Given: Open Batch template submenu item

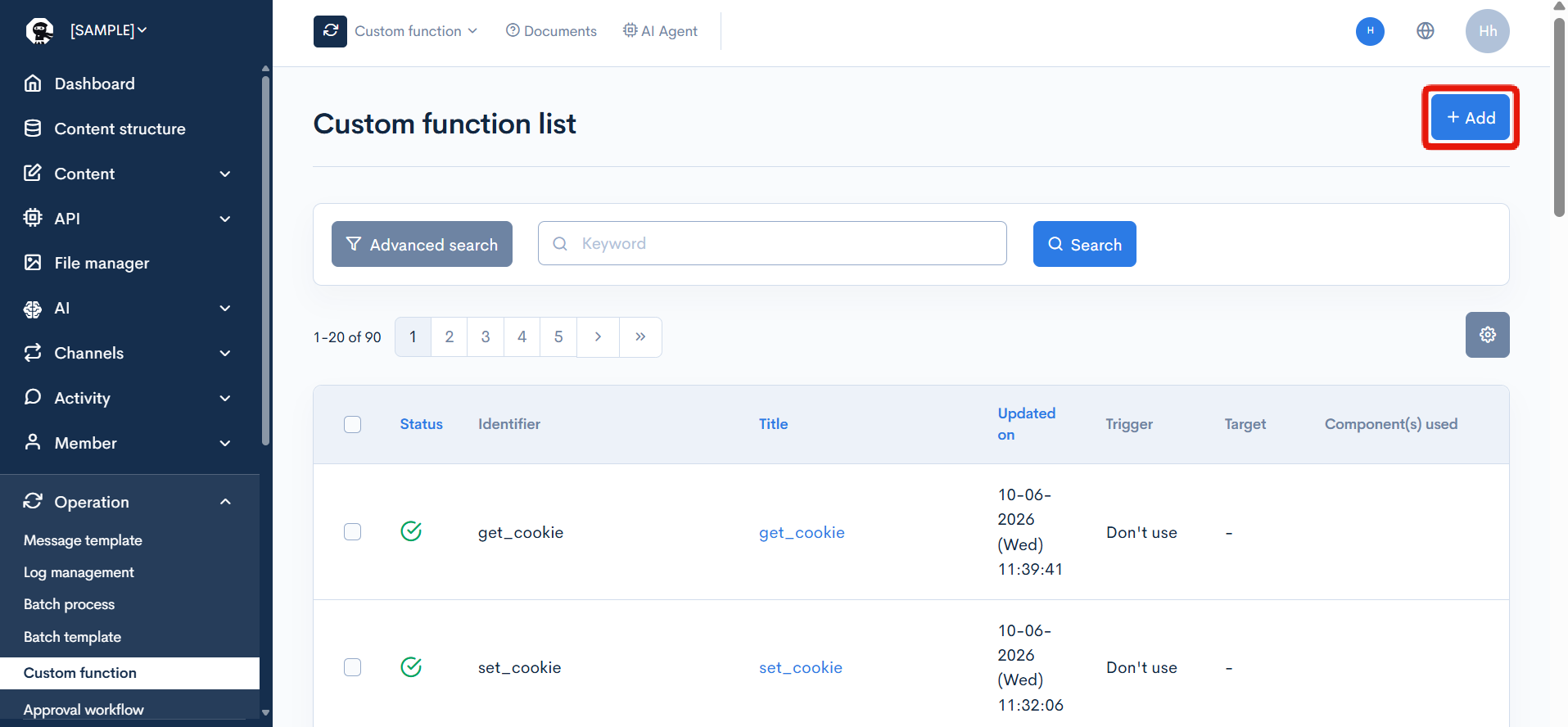Looking at the screenshot, I should [72, 637].
